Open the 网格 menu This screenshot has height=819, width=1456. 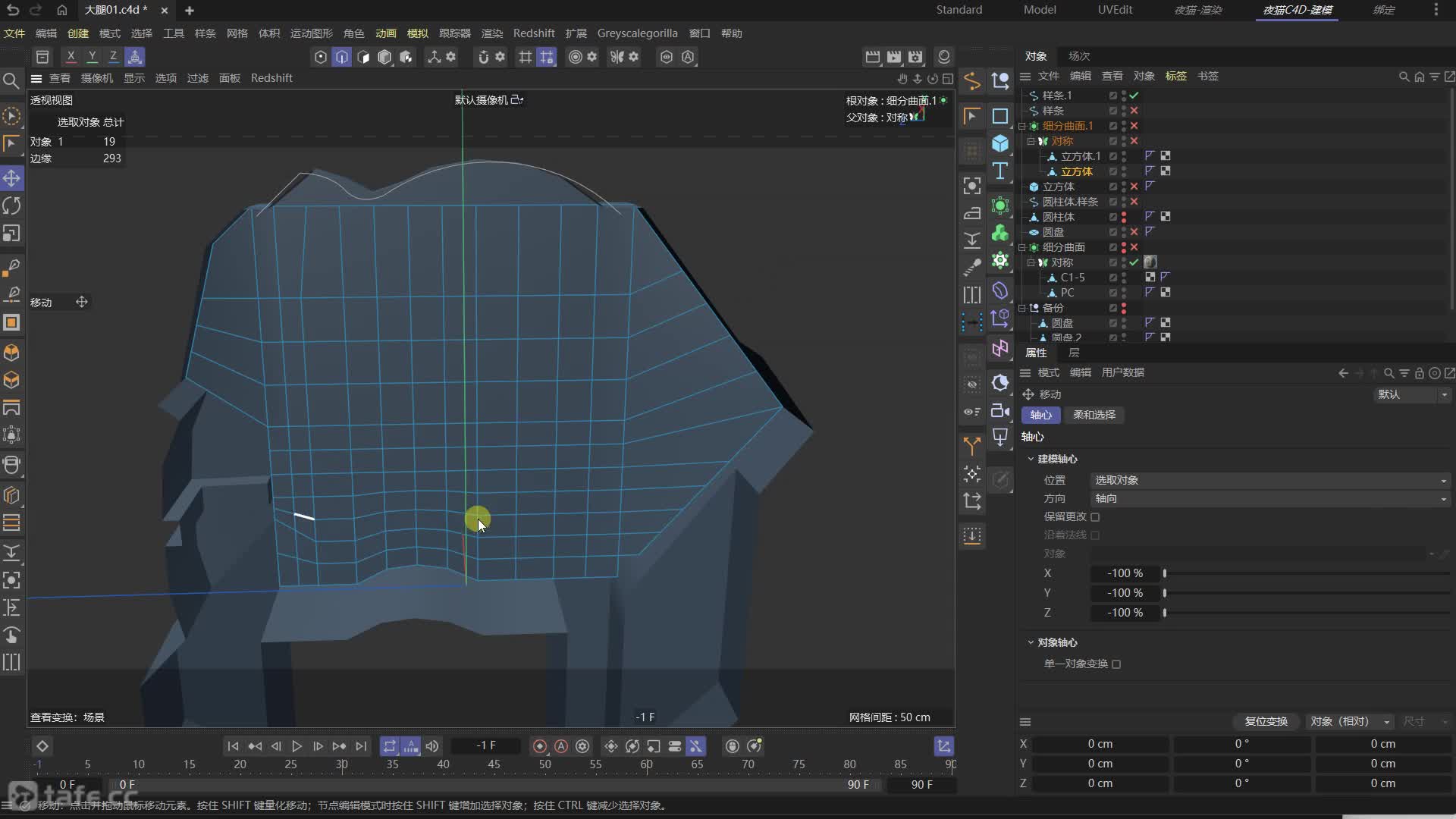point(237,33)
